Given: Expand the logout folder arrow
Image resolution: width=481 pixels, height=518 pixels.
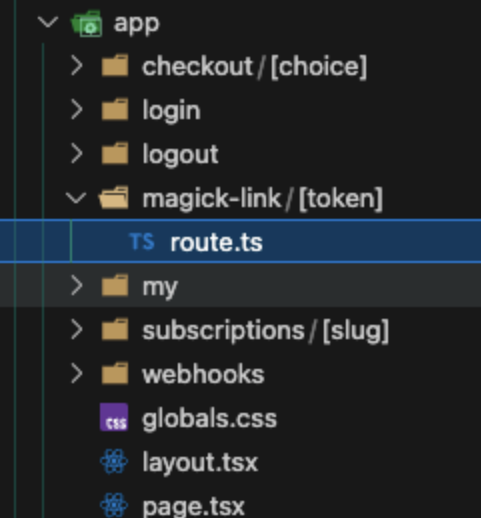Looking at the screenshot, I should pos(77,153).
